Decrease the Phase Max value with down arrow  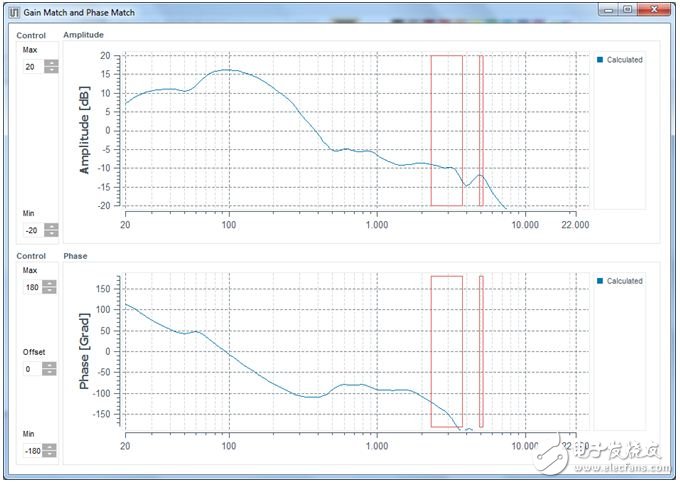coord(51,290)
